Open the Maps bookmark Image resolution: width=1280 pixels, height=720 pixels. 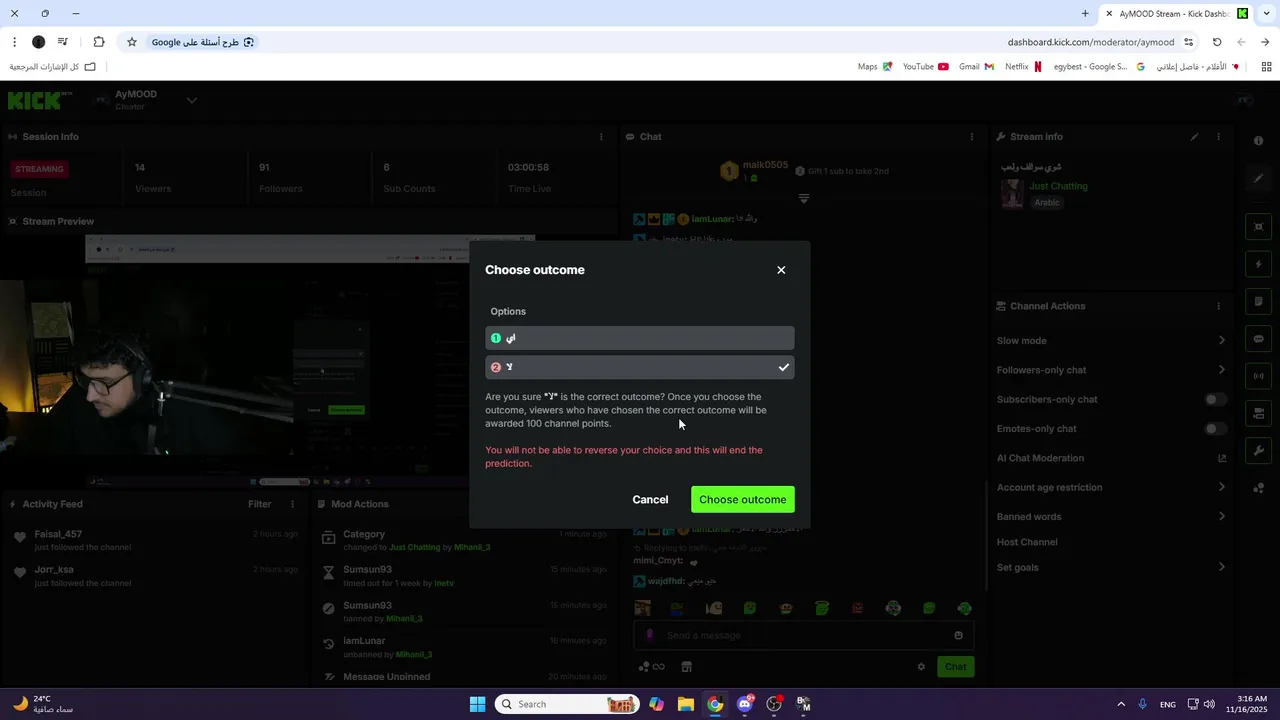pos(875,67)
